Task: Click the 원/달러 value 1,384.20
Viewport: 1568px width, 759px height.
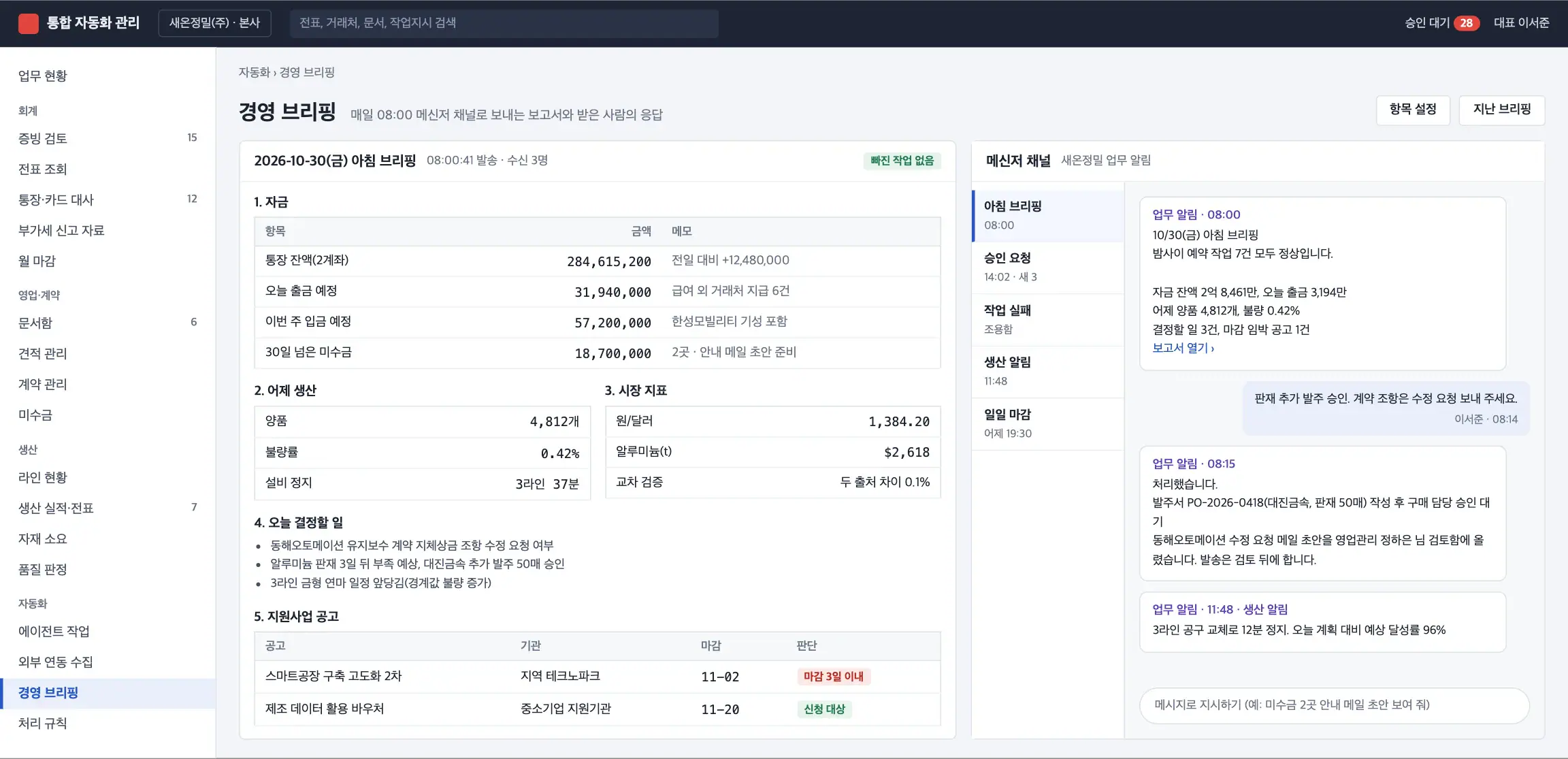Action: pos(898,422)
